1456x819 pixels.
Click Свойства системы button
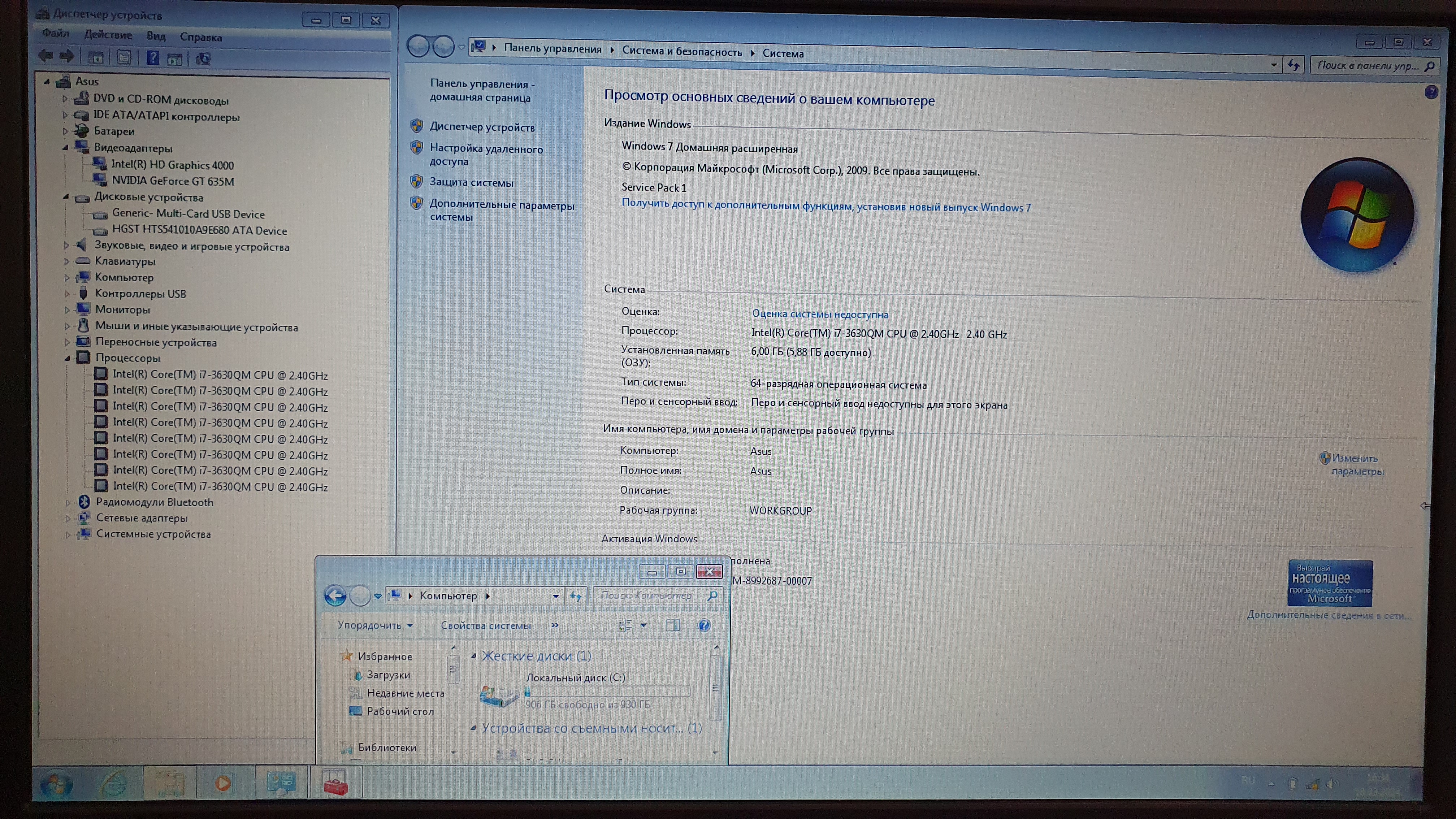coord(486,626)
